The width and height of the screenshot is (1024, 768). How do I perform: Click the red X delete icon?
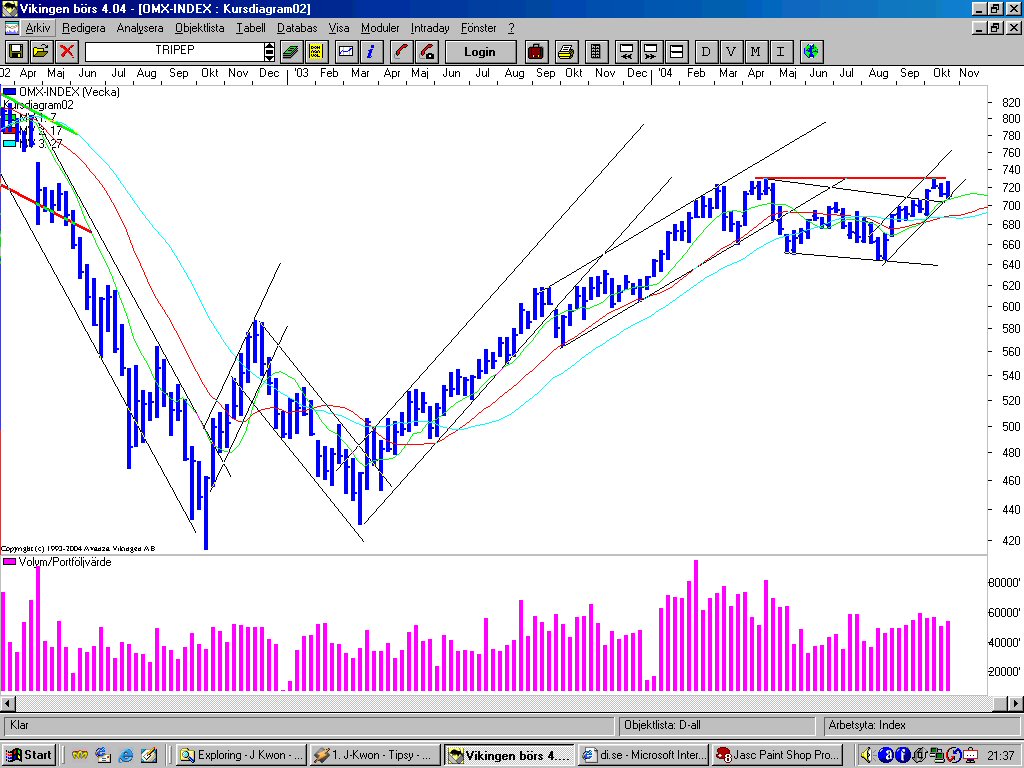(67, 51)
